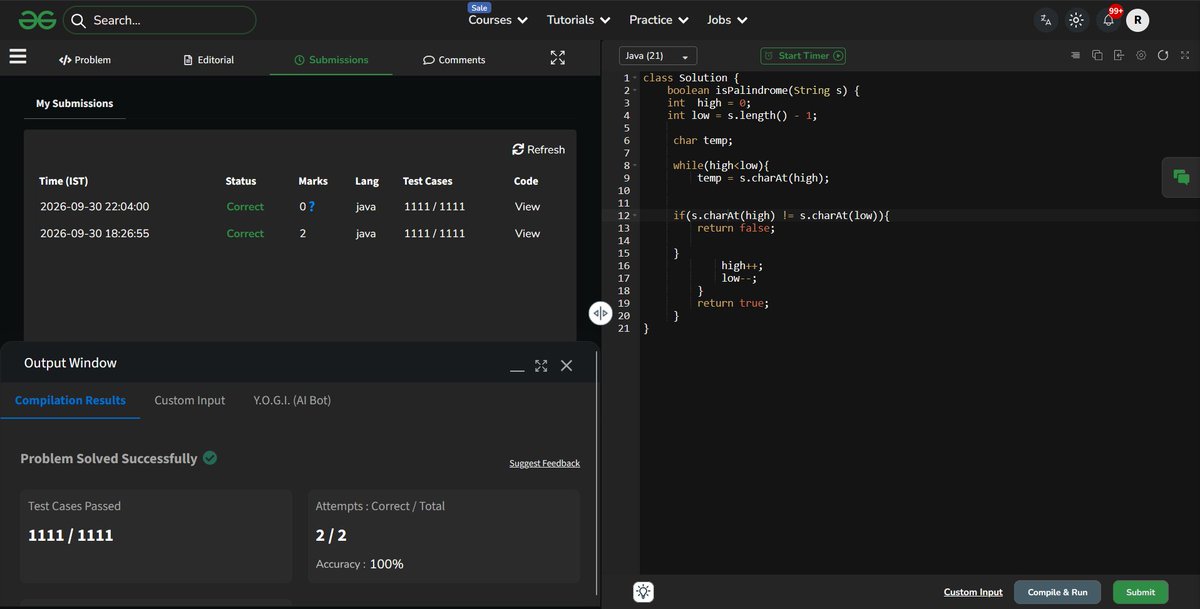Viewport: 1200px width, 609px height.
Task: Switch to the Editorial tab
Action: (209, 60)
